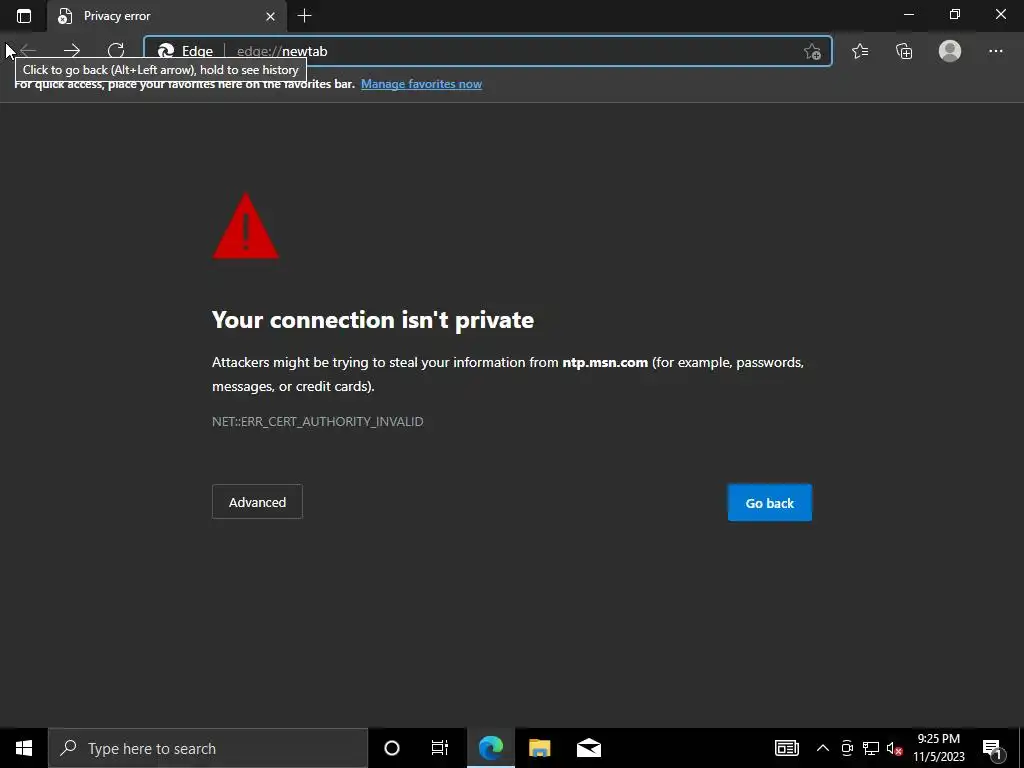Open File Explorer from taskbar
Screen dimensions: 1024x768
[539, 748]
